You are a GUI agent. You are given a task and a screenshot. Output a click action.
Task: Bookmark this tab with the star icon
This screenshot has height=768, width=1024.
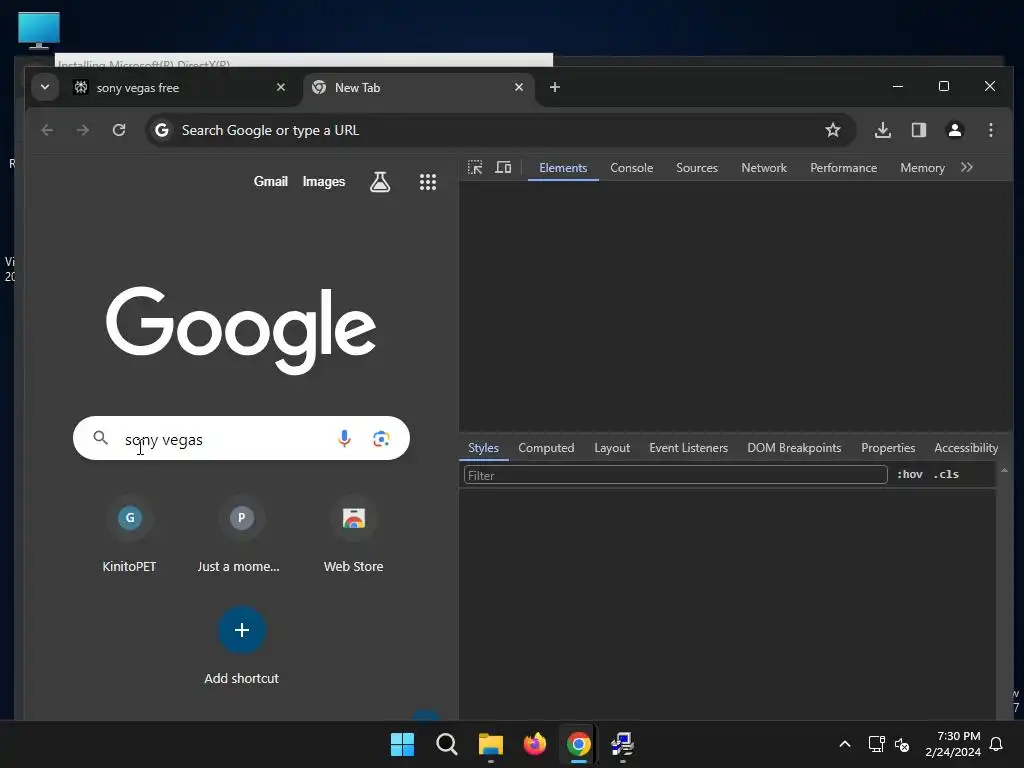pyautogui.click(x=833, y=130)
